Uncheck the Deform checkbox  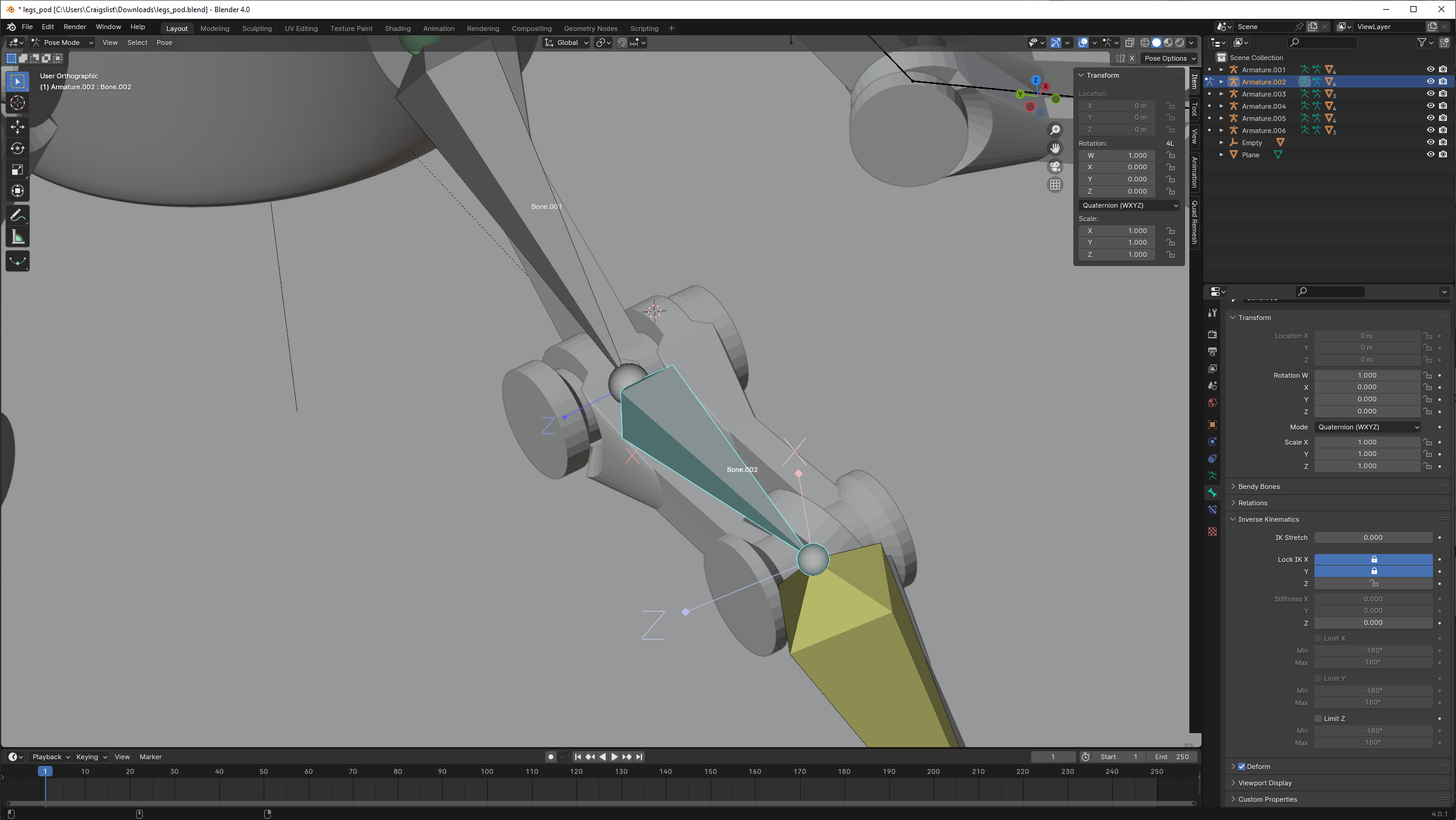1242,767
